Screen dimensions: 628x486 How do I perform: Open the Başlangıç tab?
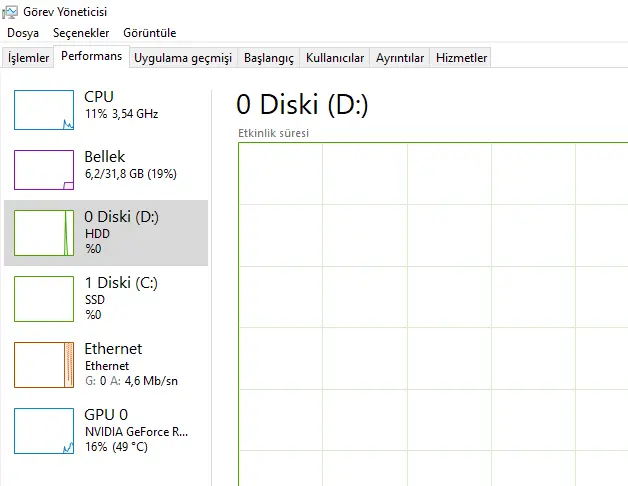point(269,58)
